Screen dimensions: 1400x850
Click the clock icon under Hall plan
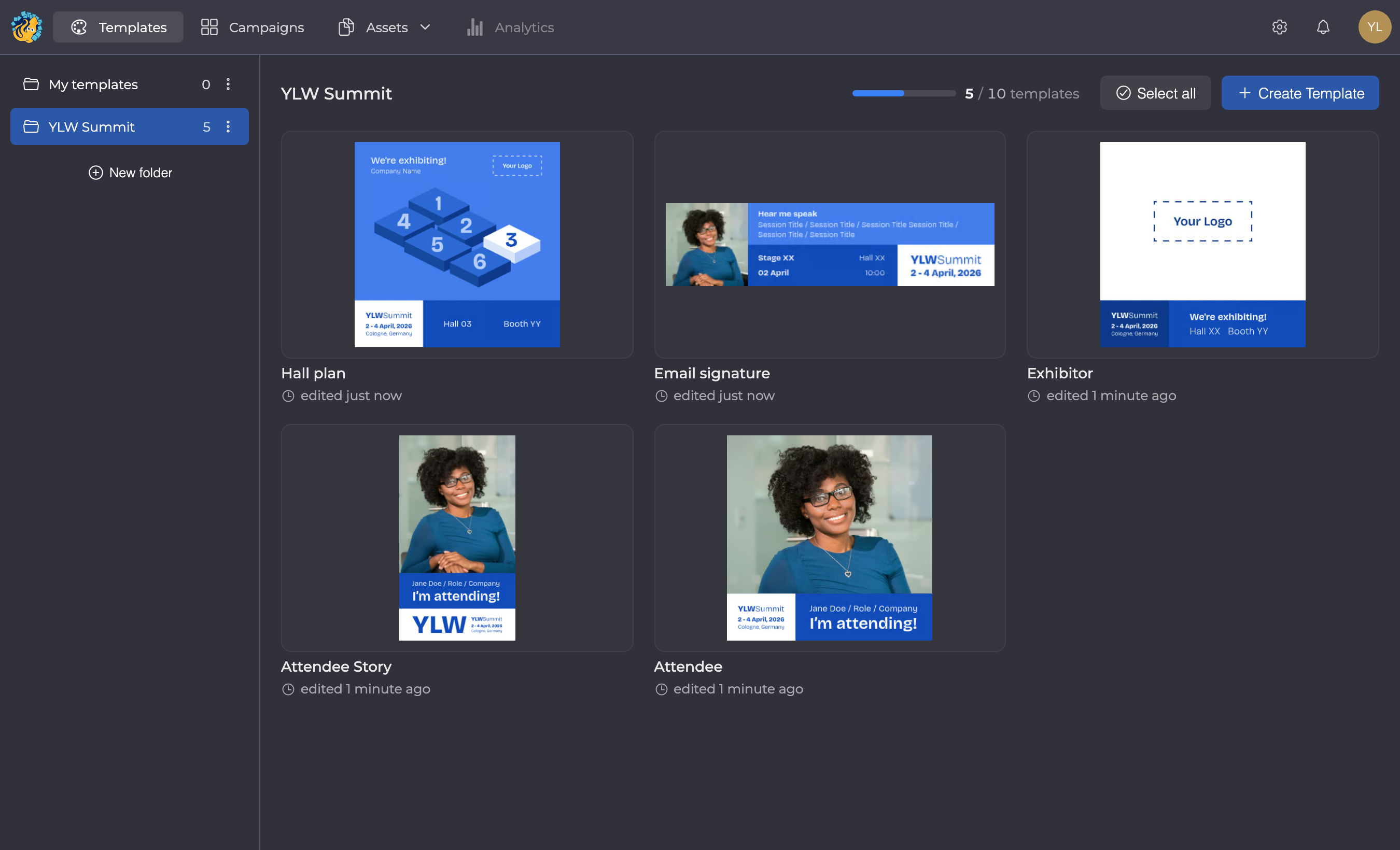288,396
